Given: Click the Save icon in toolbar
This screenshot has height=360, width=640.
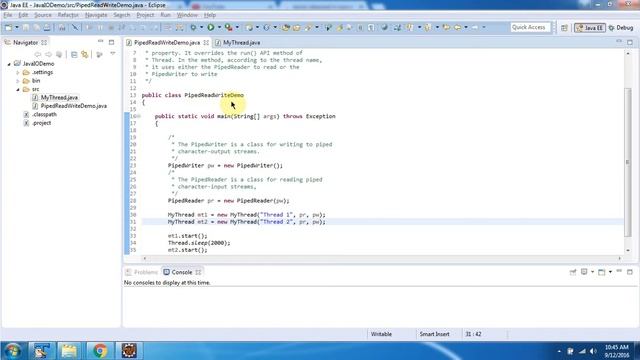Looking at the screenshot, I should [26, 27].
